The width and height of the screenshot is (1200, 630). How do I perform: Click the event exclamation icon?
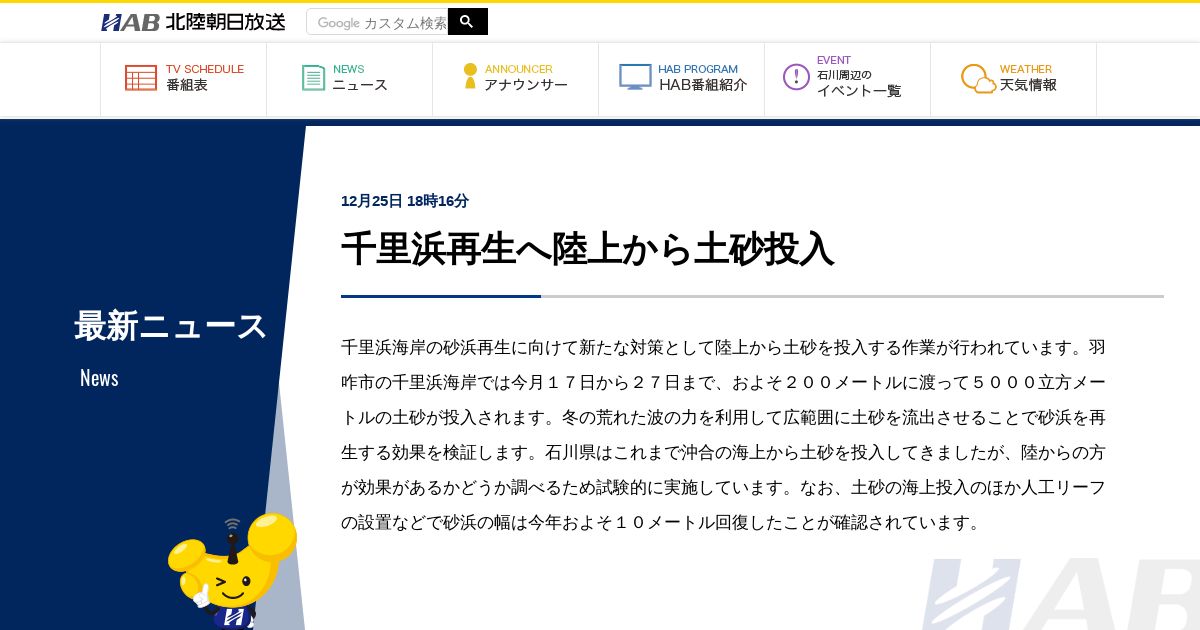click(x=796, y=77)
